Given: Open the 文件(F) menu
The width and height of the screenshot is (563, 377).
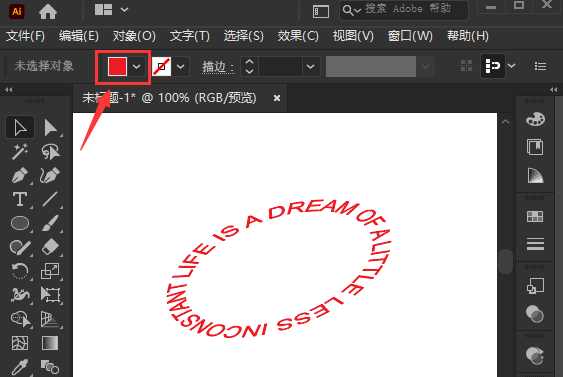Looking at the screenshot, I should (25, 36).
